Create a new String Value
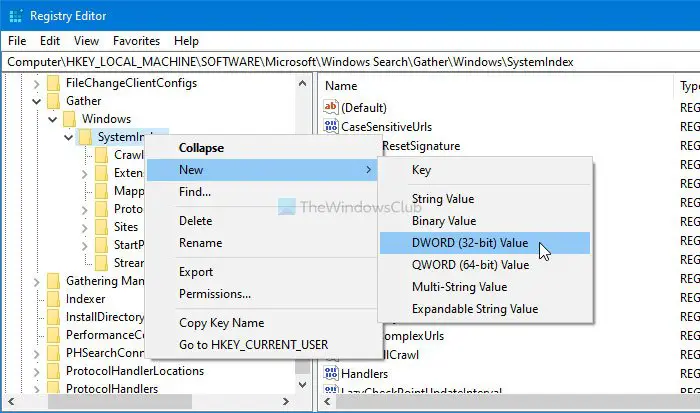The width and height of the screenshot is (700, 413). coord(485,199)
